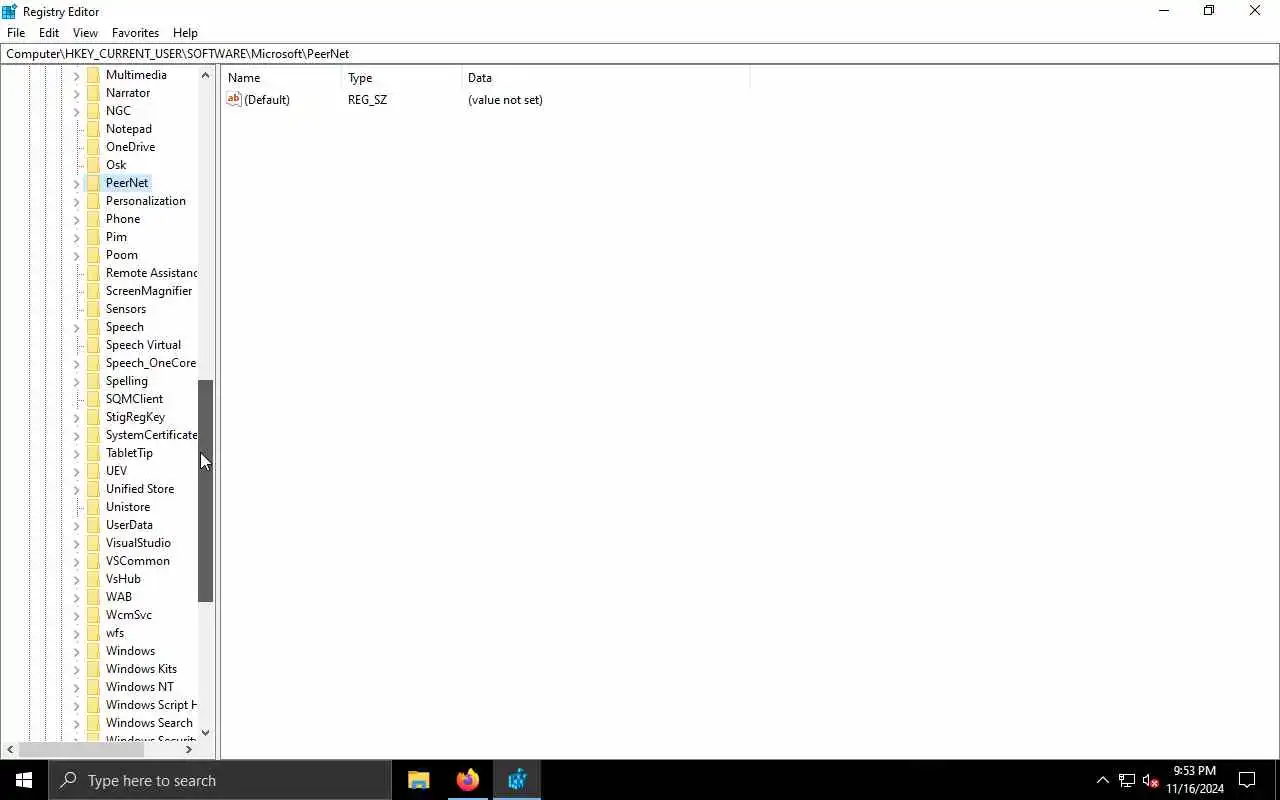Click the Spelling key folder icon
The image size is (1280, 800).
tap(93, 381)
